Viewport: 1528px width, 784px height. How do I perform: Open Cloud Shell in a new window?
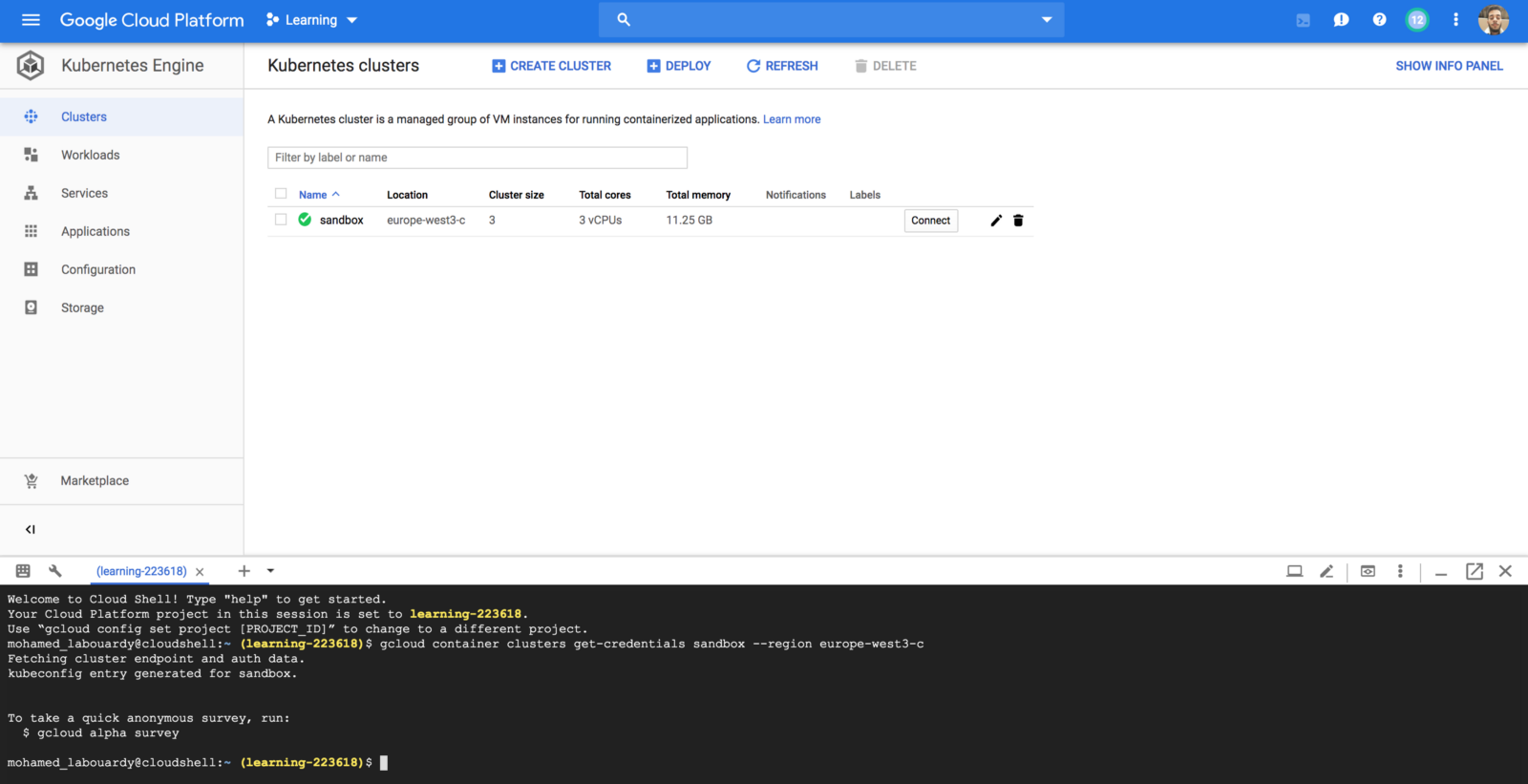[x=1475, y=571]
